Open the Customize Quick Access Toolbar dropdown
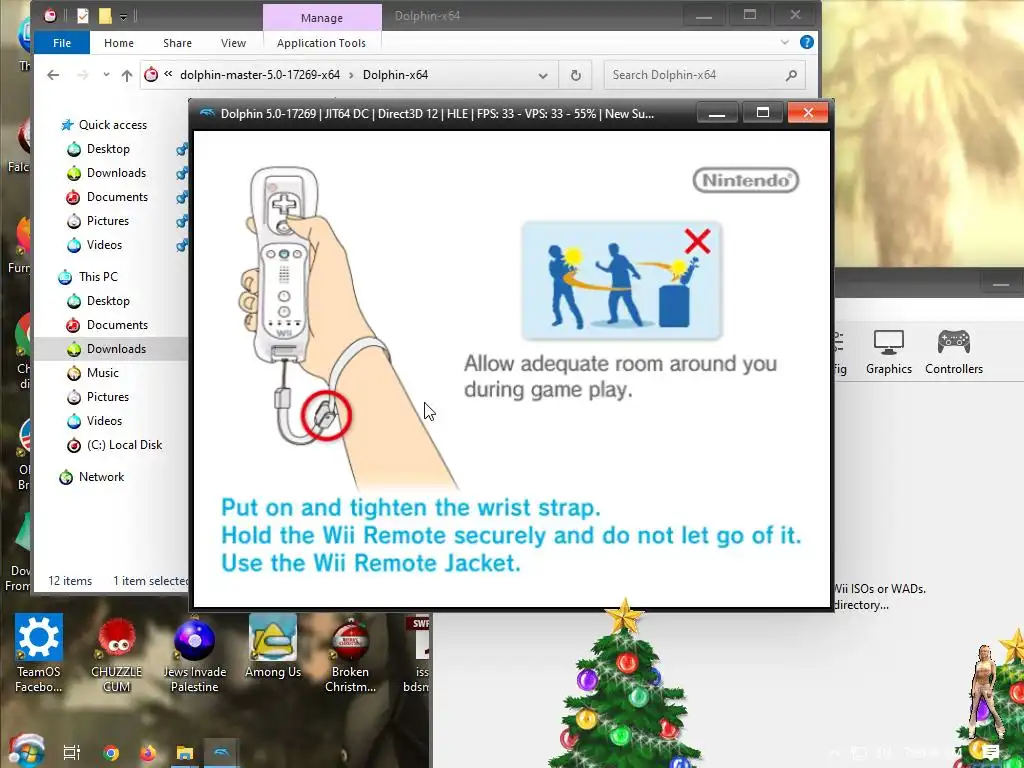The width and height of the screenshot is (1024, 768). tap(123, 16)
